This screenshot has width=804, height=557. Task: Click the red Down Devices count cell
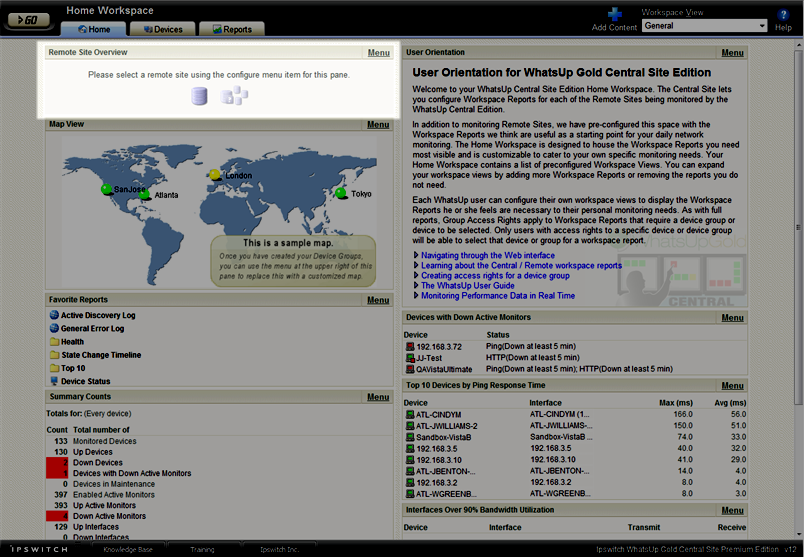point(56,463)
